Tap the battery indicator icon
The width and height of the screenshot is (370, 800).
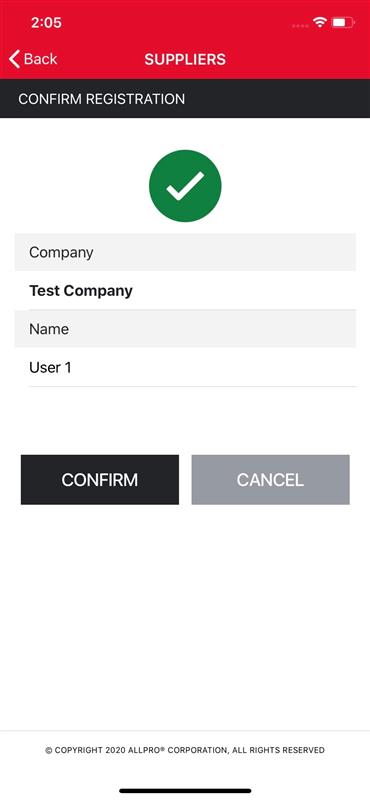point(342,22)
